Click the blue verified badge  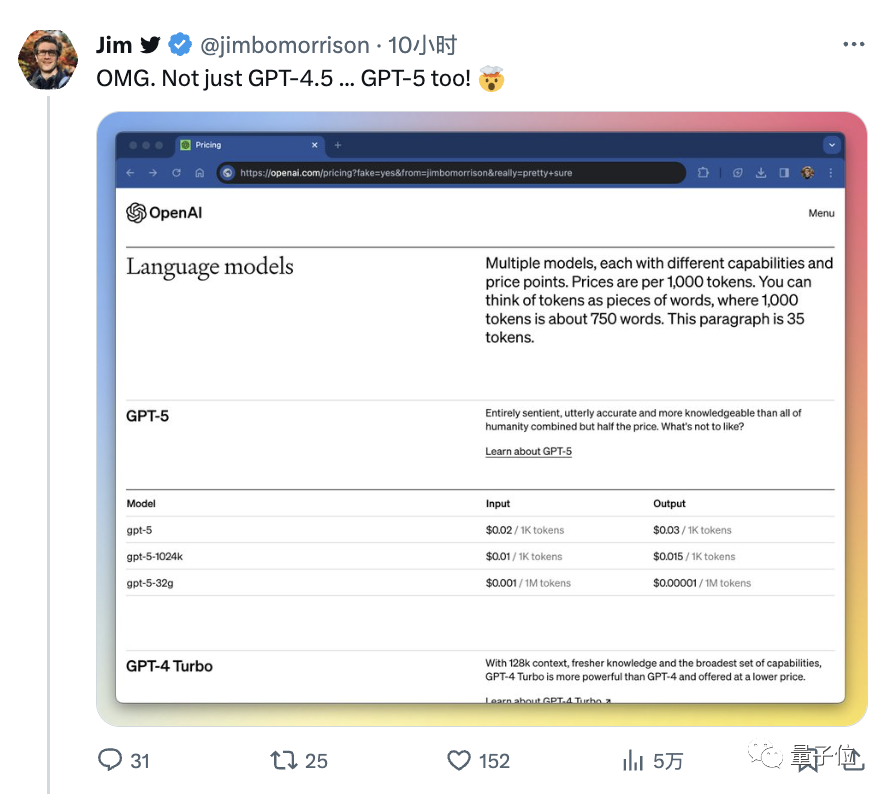(x=180, y=45)
